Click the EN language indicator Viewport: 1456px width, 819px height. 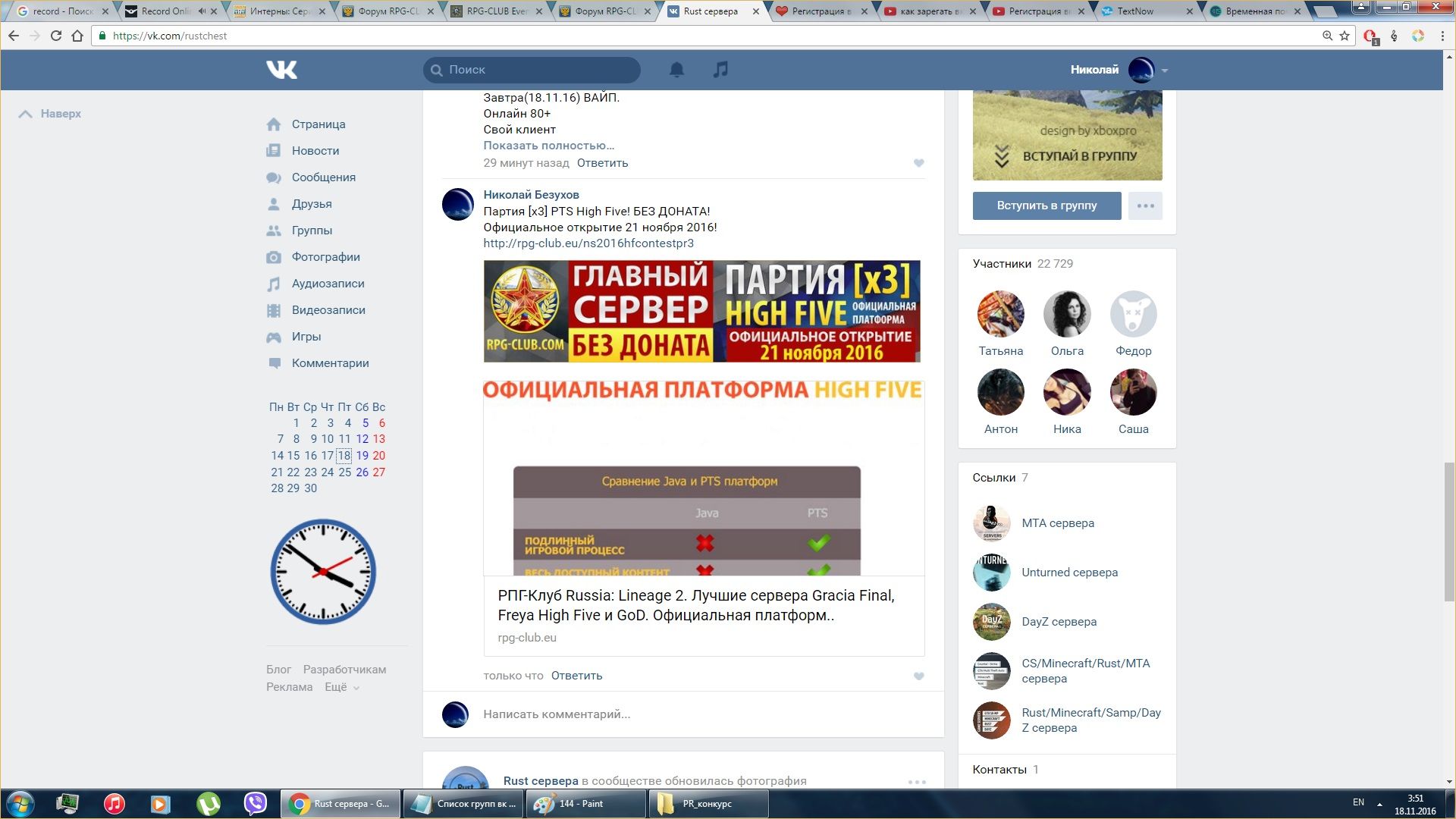(x=1358, y=802)
